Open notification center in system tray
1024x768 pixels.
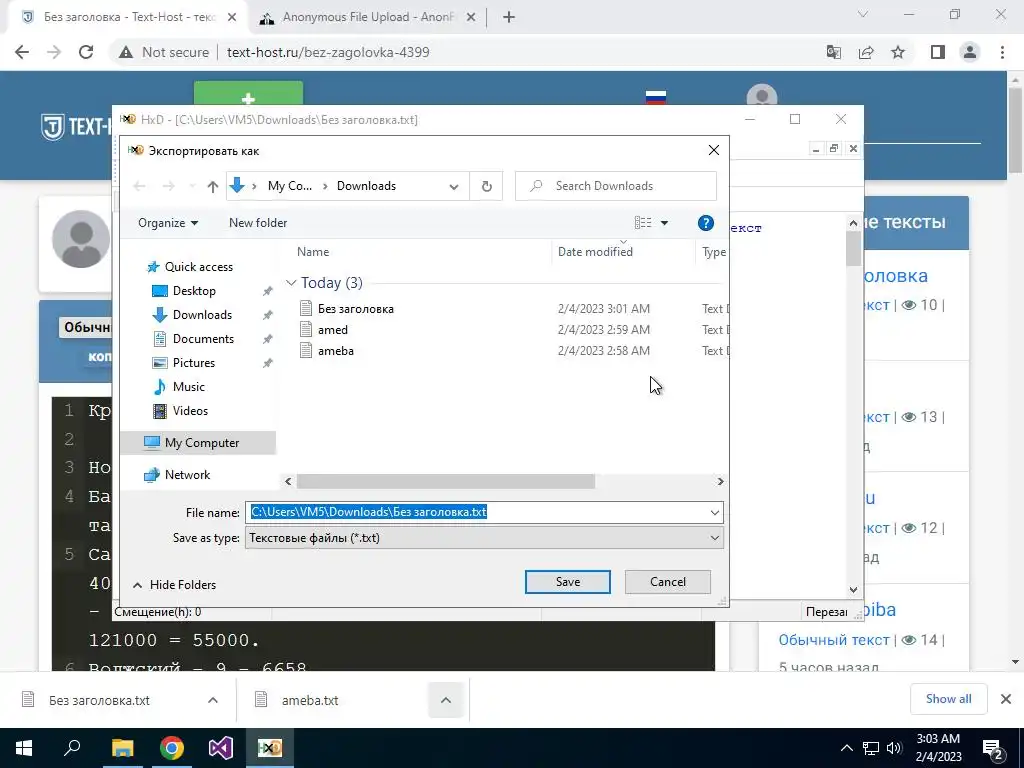pyautogui.click(x=992, y=748)
